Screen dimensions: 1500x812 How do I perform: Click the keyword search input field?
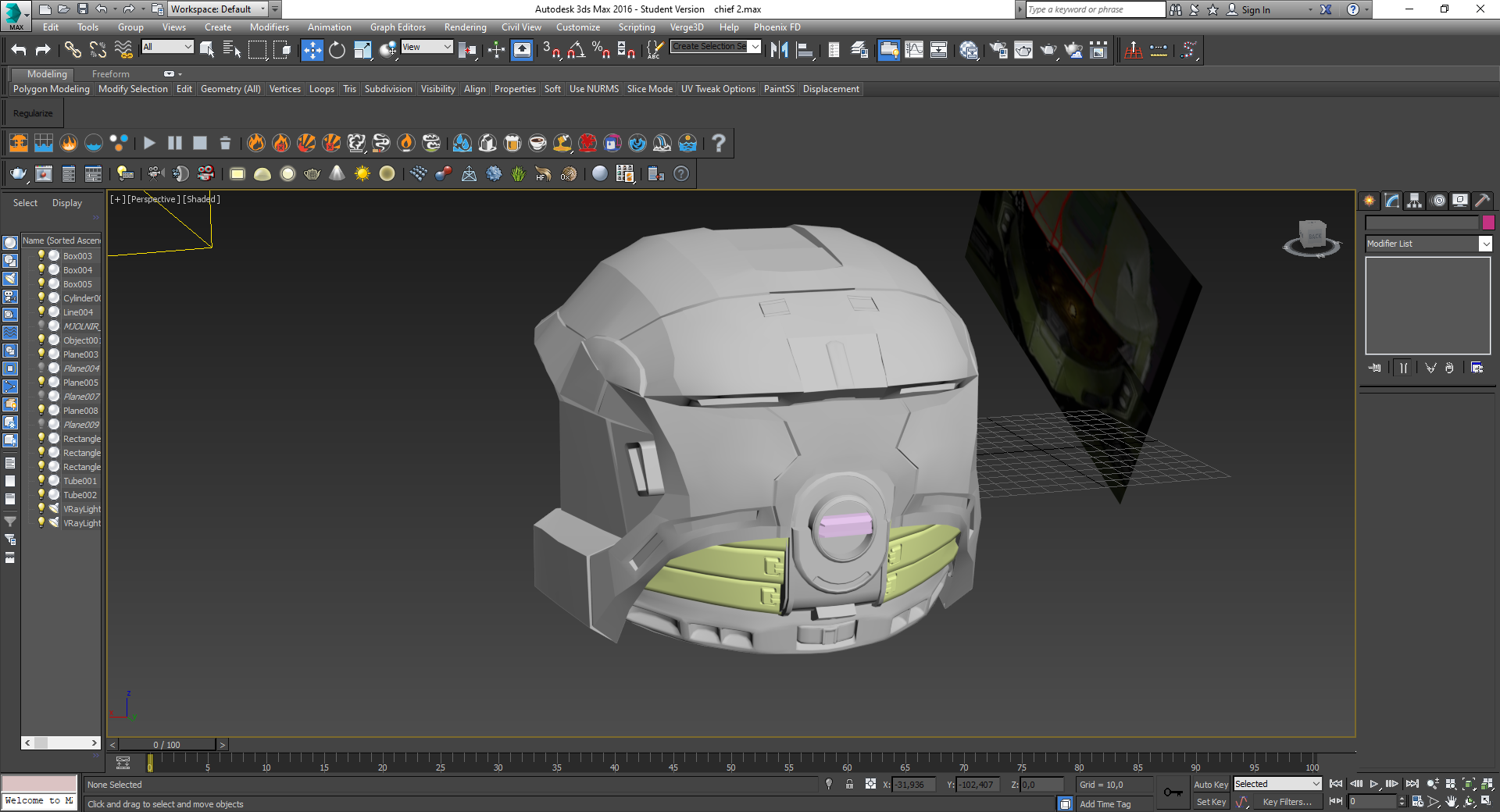pyautogui.click(x=1095, y=9)
